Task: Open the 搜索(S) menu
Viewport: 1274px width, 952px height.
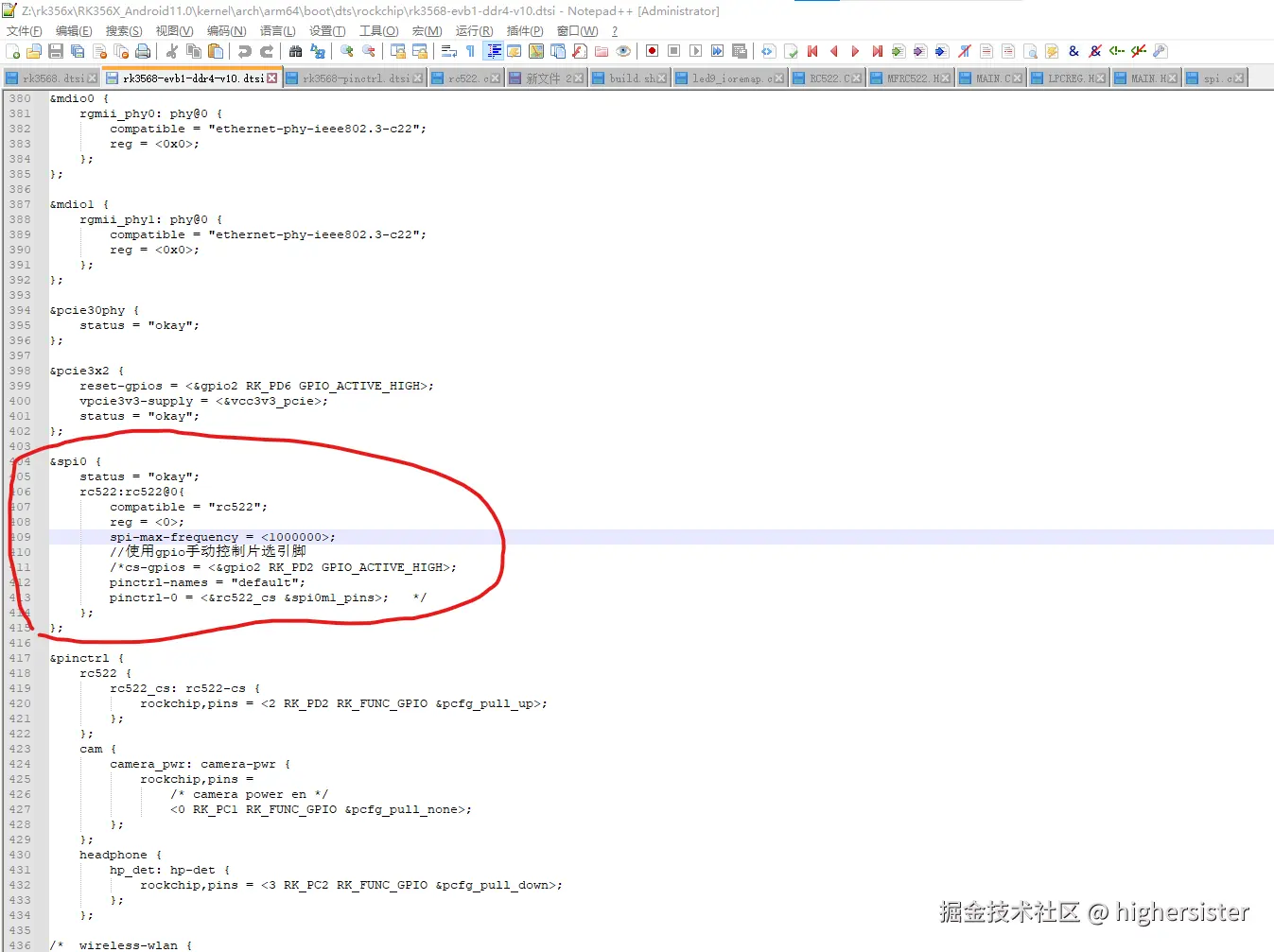Action: (x=124, y=31)
